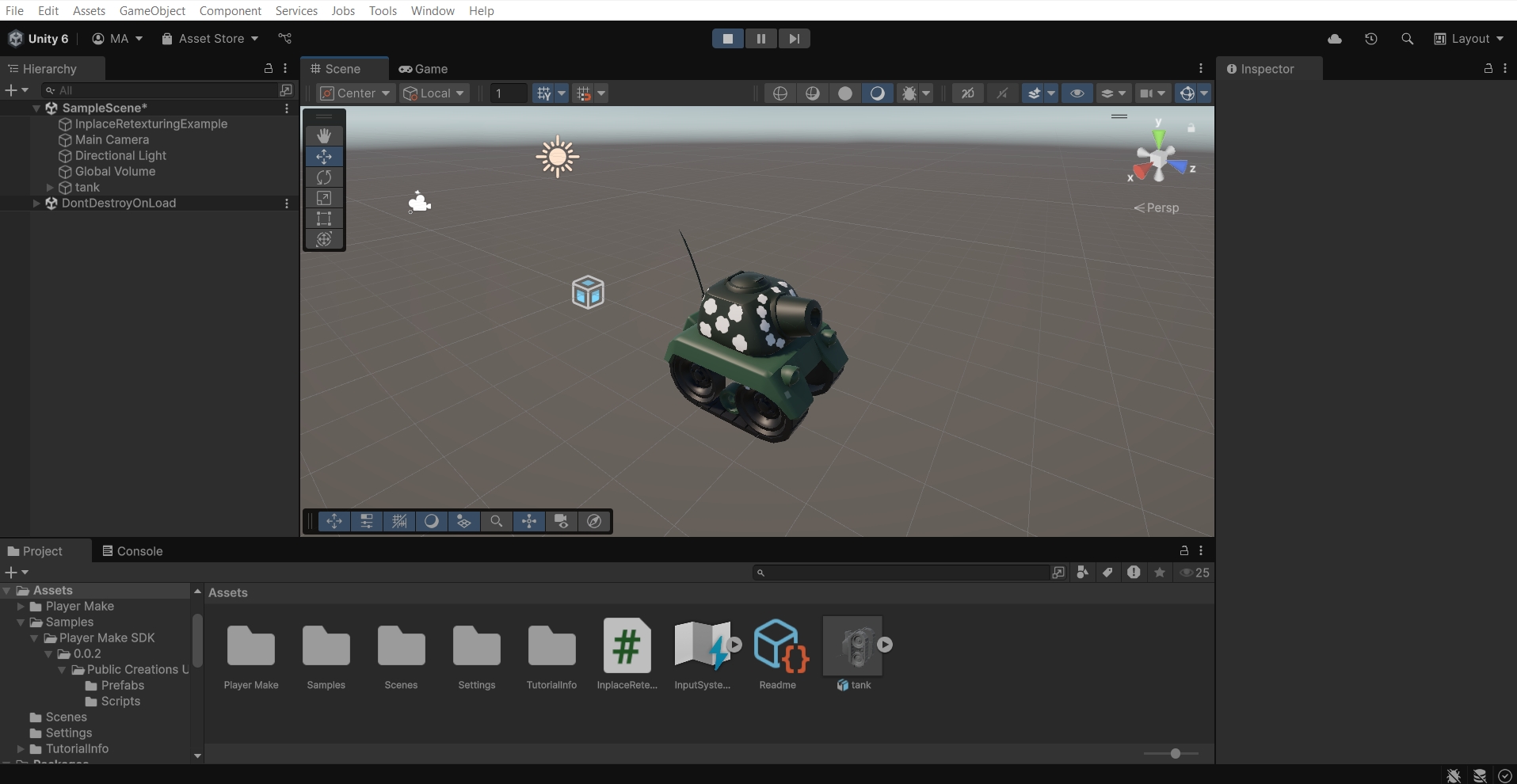Select the Hand view tool

point(324,136)
